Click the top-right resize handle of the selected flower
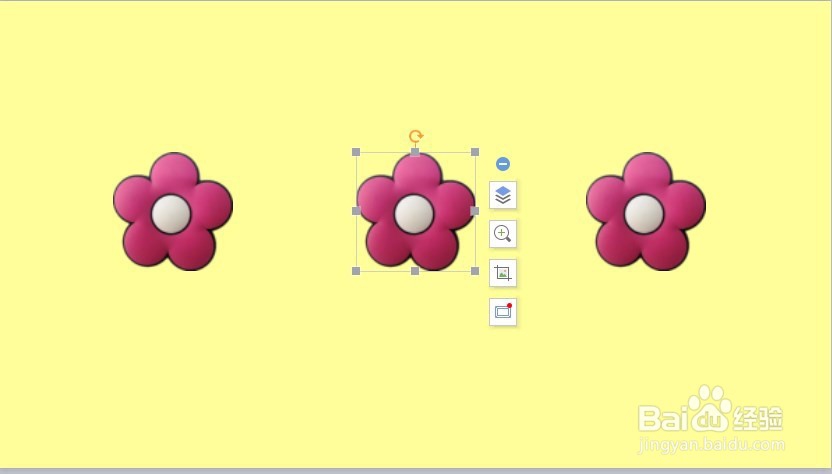Image resolution: width=832 pixels, height=474 pixels. pos(475,152)
